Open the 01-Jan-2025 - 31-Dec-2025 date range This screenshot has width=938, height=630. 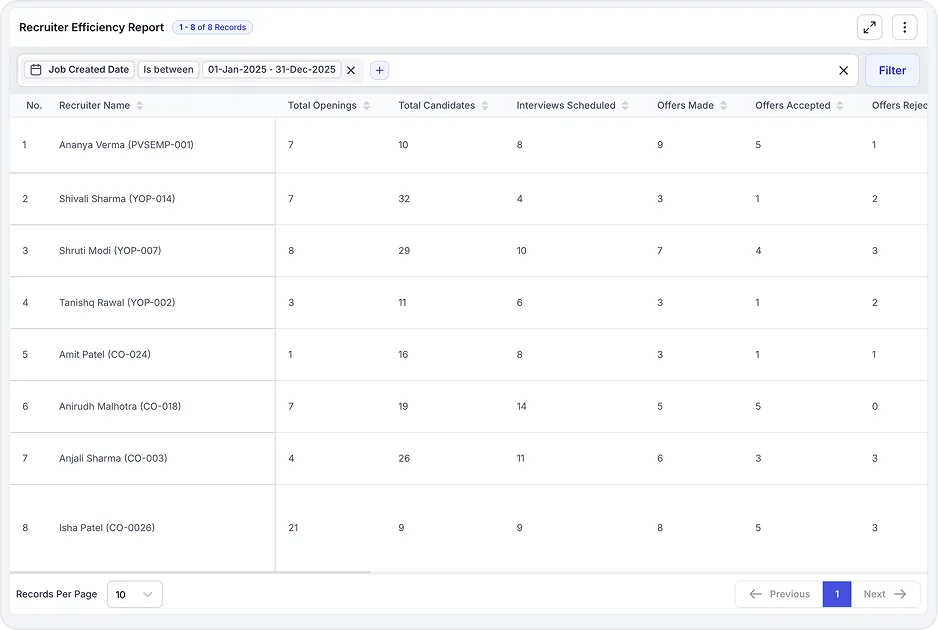(x=272, y=70)
